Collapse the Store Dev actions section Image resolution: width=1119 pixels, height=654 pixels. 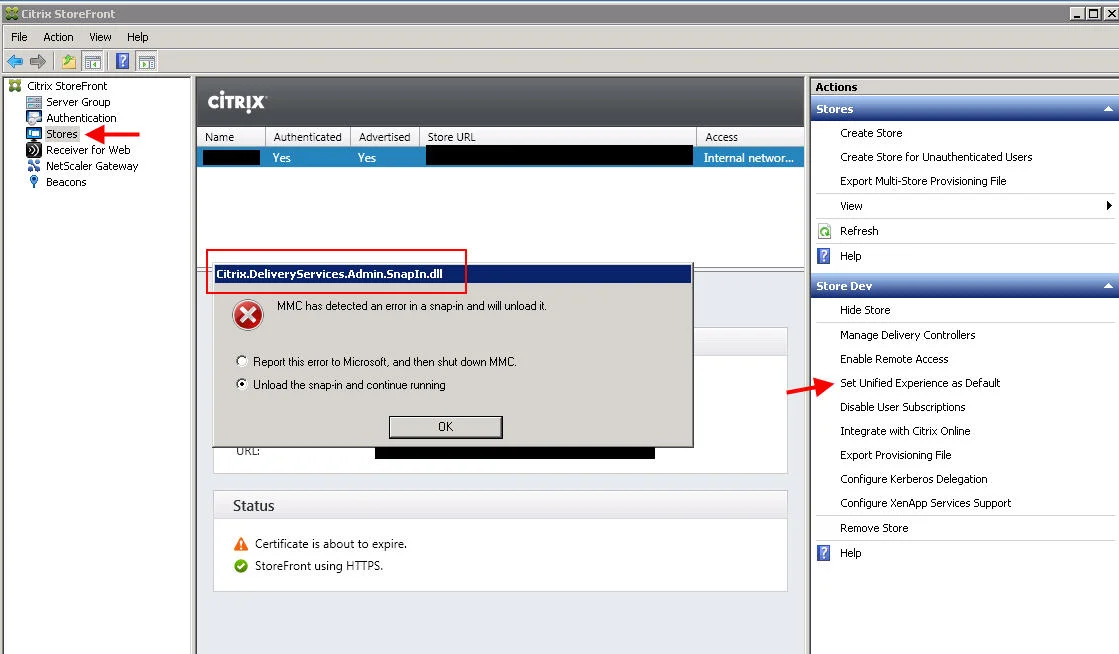[x=1108, y=286]
